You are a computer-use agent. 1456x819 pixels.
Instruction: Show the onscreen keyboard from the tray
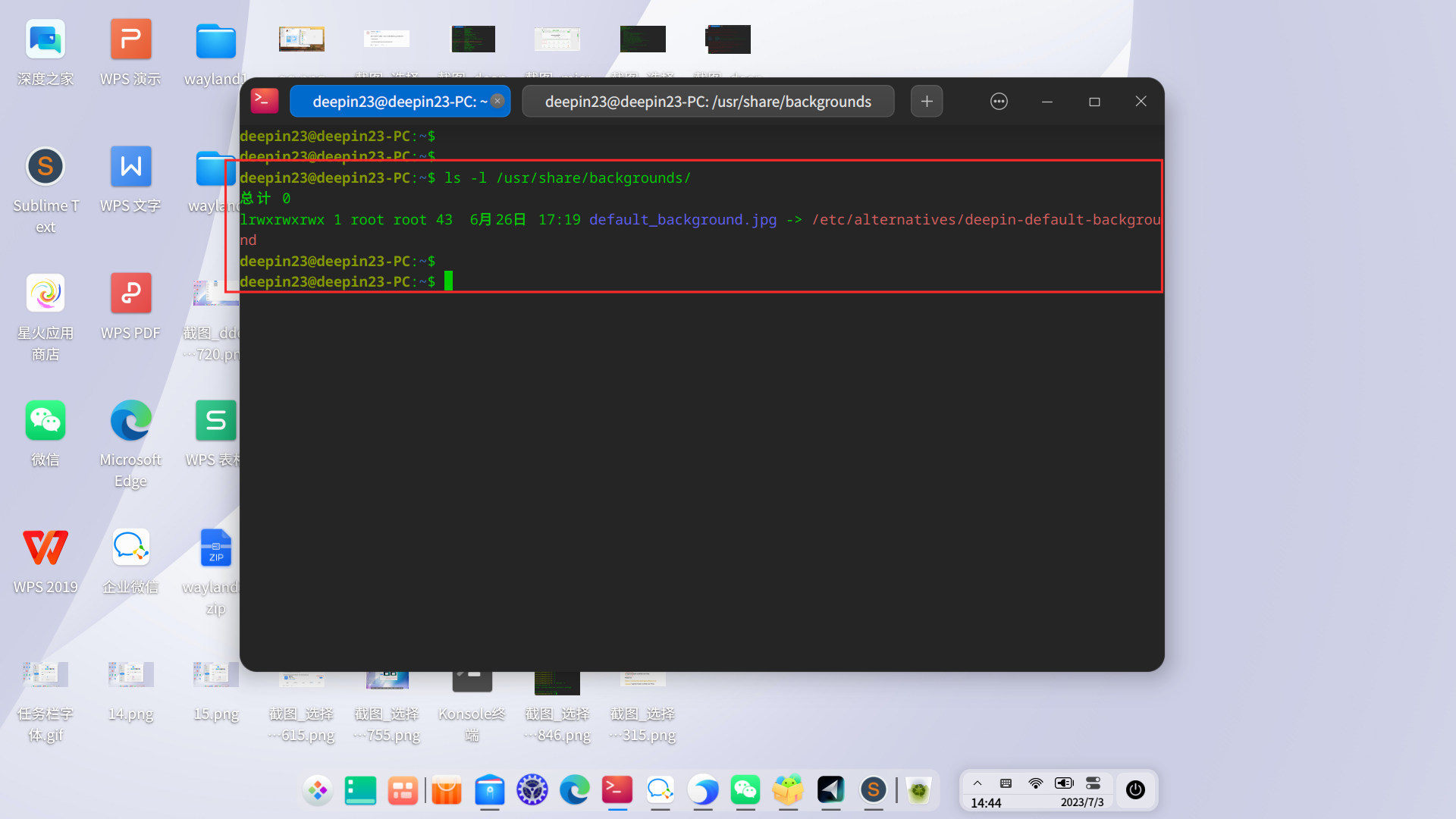point(1006,783)
